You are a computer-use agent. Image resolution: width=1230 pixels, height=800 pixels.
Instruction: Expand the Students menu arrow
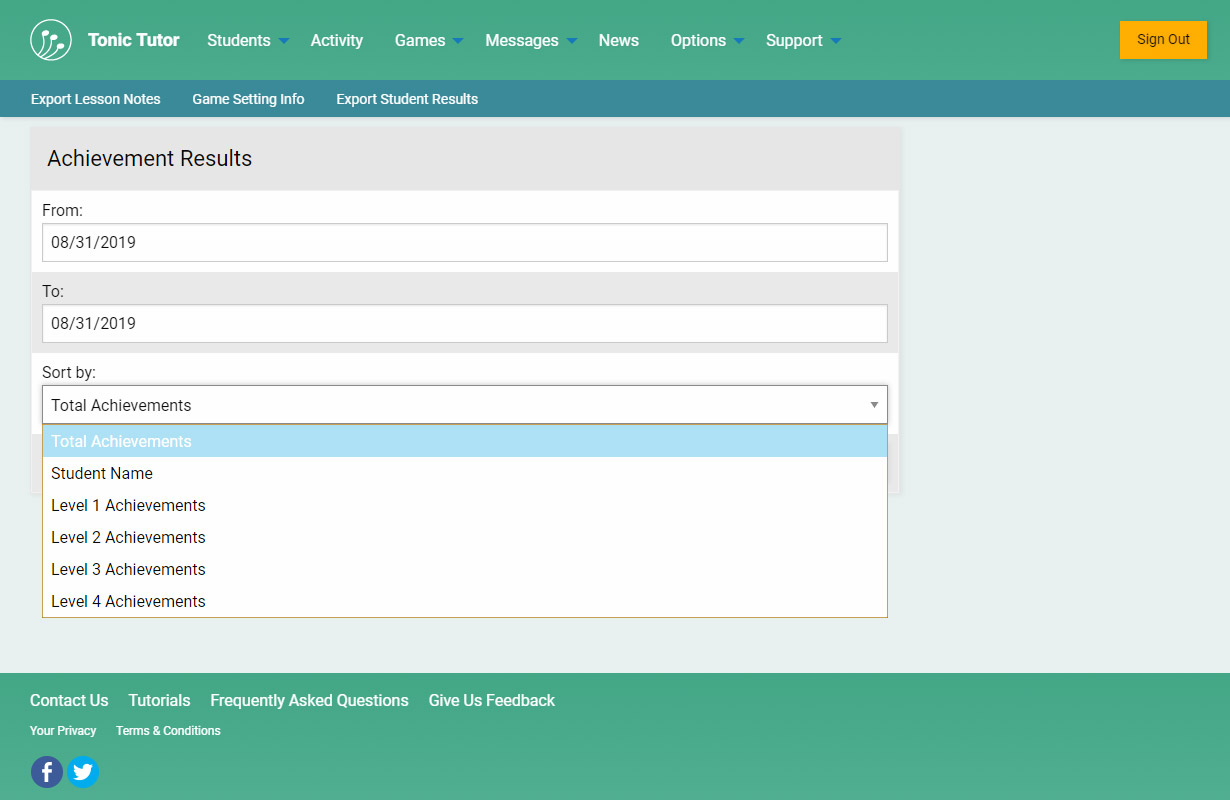pos(284,41)
